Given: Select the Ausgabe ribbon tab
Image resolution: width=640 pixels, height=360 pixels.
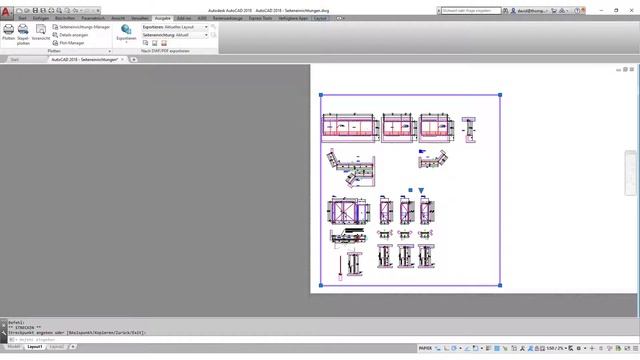Looking at the screenshot, I should (x=163, y=18).
